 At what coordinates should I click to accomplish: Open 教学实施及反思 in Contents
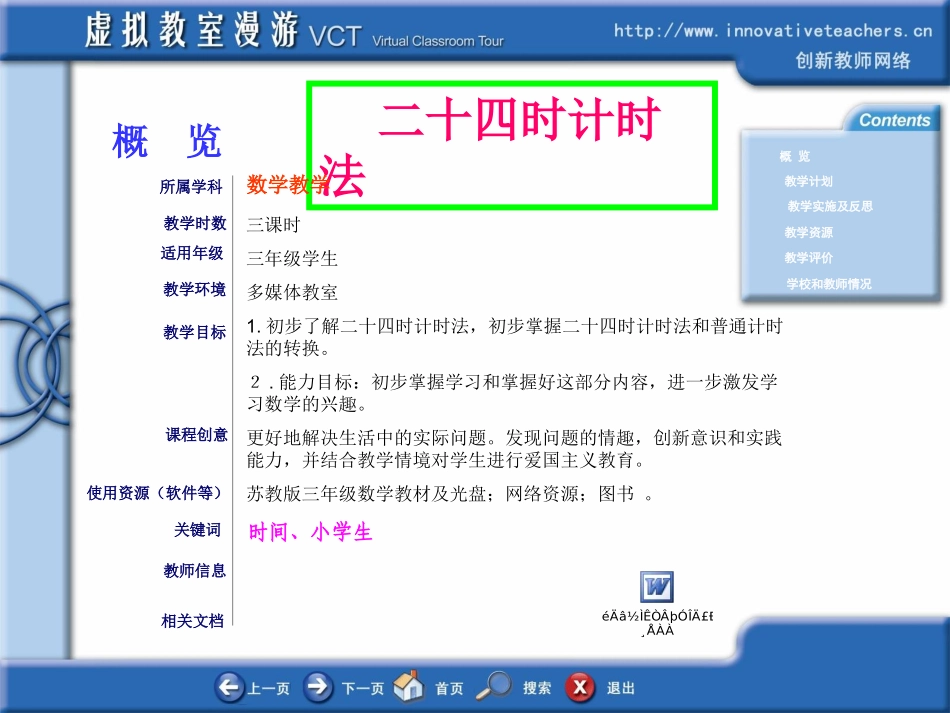[830, 207]
